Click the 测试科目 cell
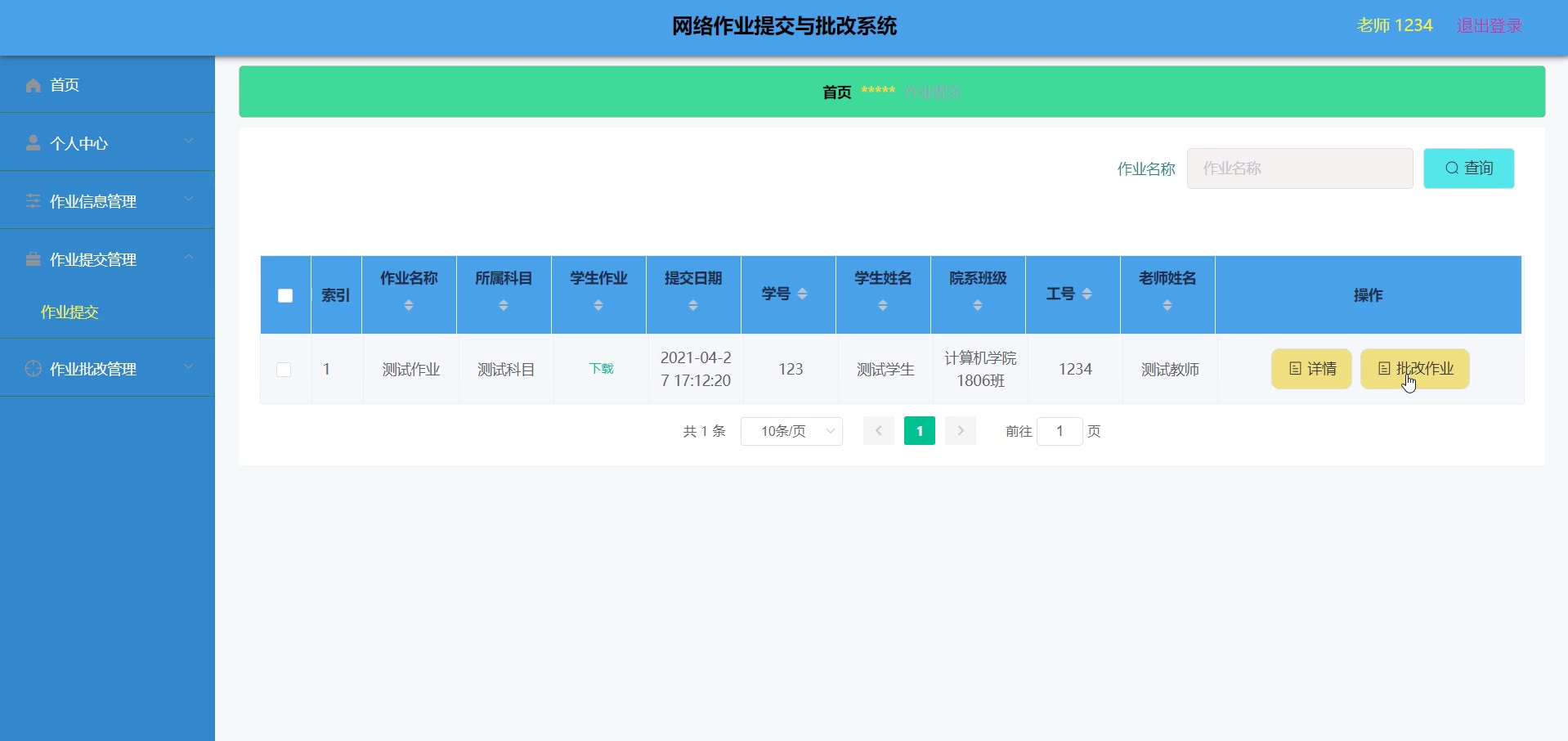Viewport: 1568px width, 741px height. (506, 370)
